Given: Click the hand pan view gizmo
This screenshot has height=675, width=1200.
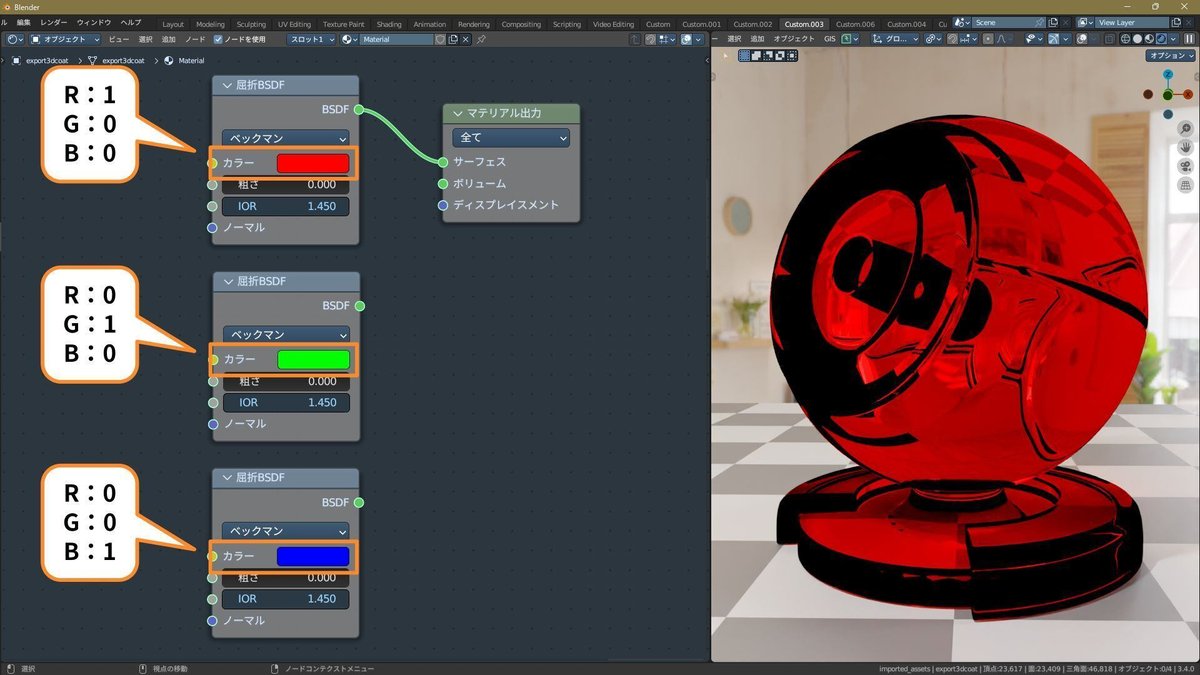Looking at the screenshot, I should (1185, 147).
